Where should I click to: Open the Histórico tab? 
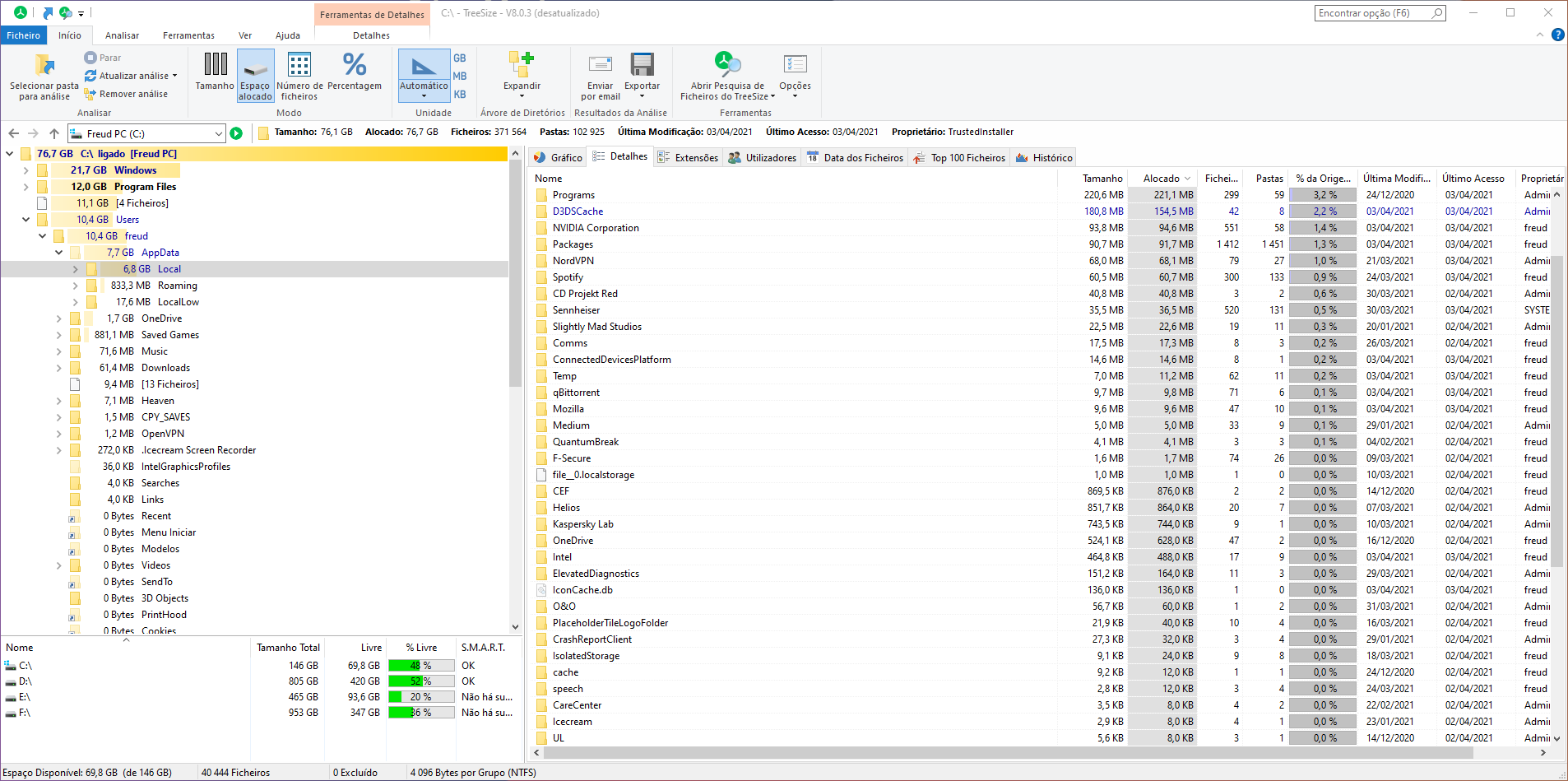pyautogui.click(x=1044, y=157)
